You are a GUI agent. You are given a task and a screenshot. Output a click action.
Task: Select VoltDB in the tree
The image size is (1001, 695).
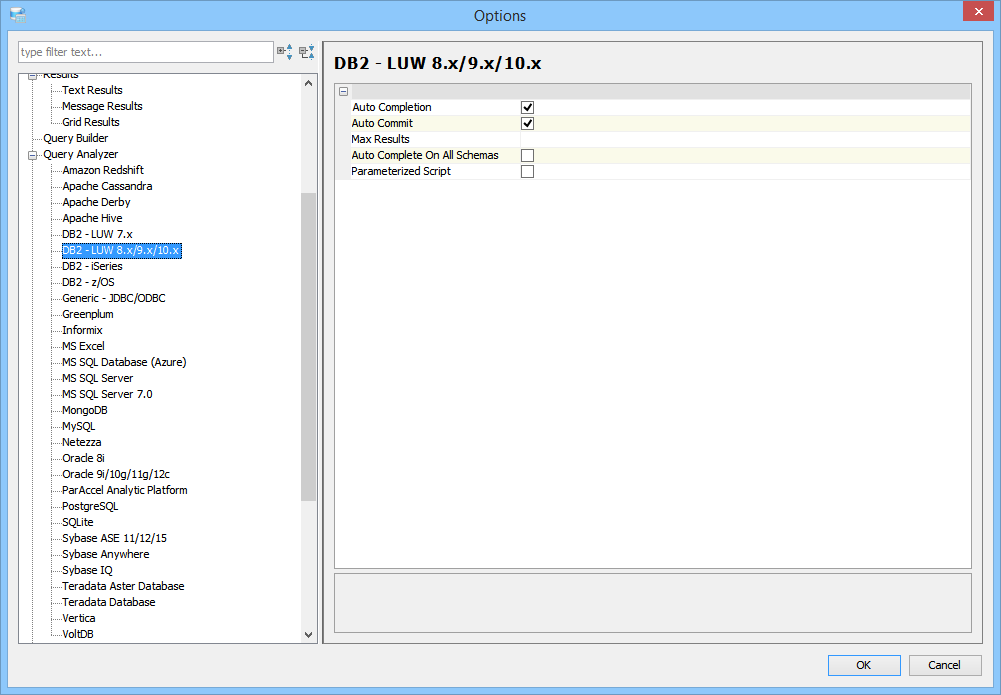(x=78, y=634)
